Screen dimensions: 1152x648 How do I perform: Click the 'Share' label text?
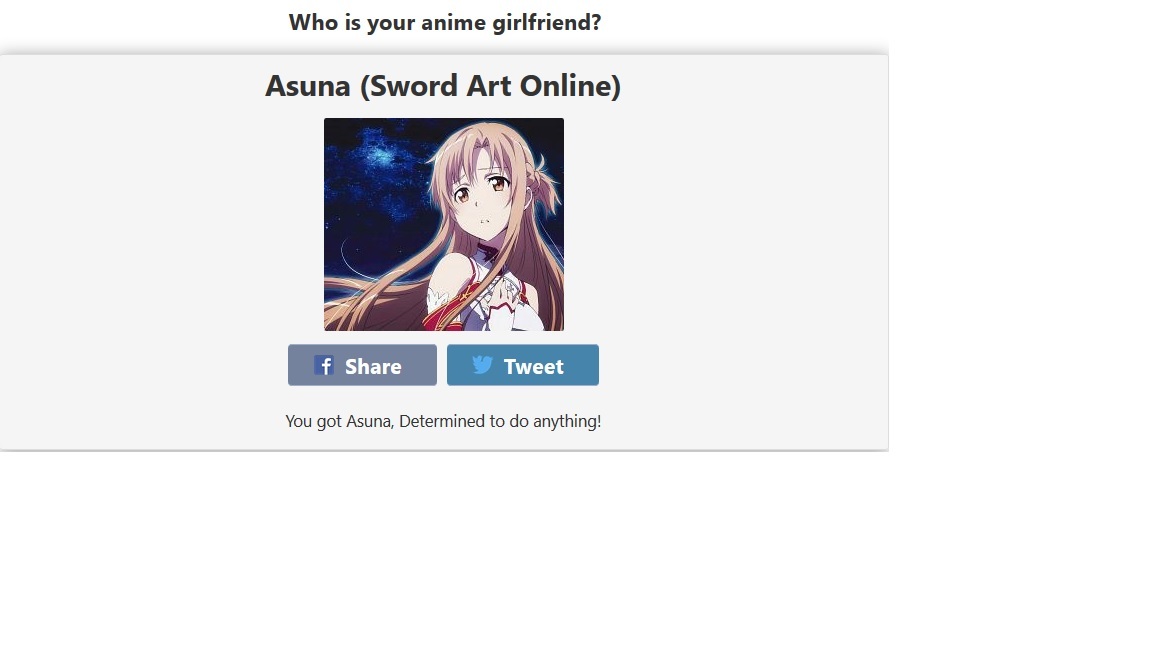[373, 367]
